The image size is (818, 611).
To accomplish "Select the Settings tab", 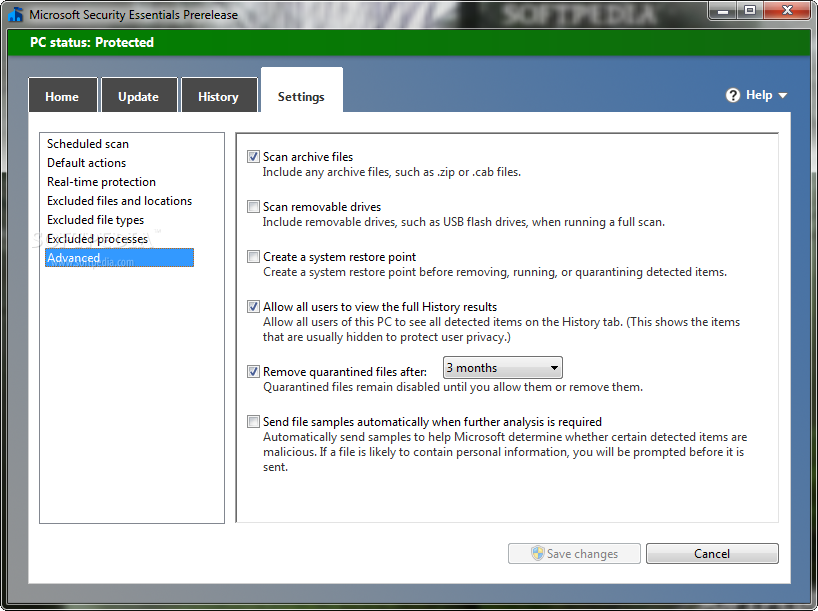I will 302,91.
